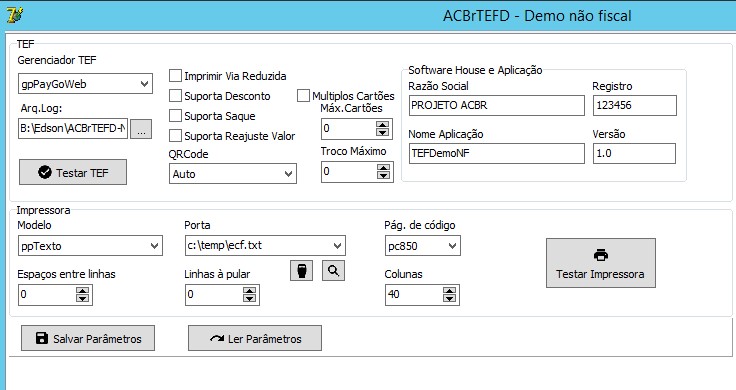
Task: Click the application icon in the title bar
Action: pos(15,15)
